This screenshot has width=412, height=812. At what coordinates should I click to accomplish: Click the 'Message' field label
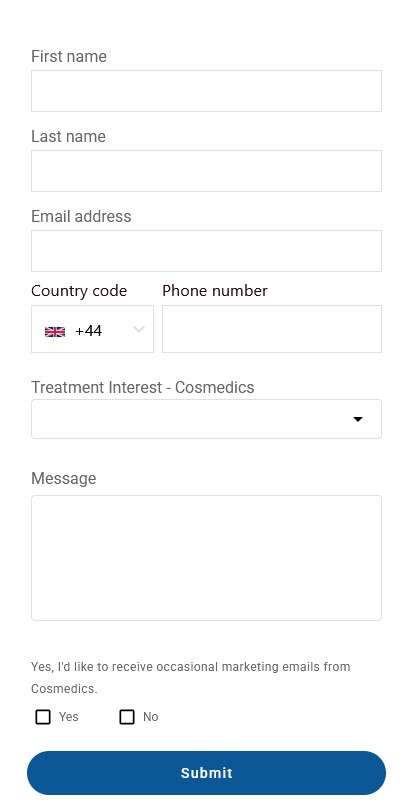pos(64,478)
